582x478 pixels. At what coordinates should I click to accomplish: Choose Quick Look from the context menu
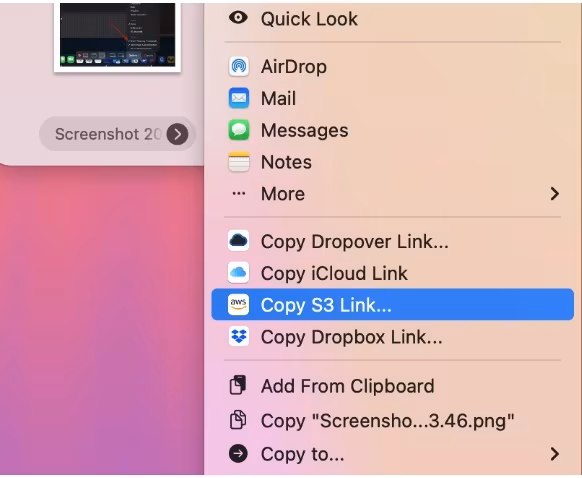click(392, 19)
